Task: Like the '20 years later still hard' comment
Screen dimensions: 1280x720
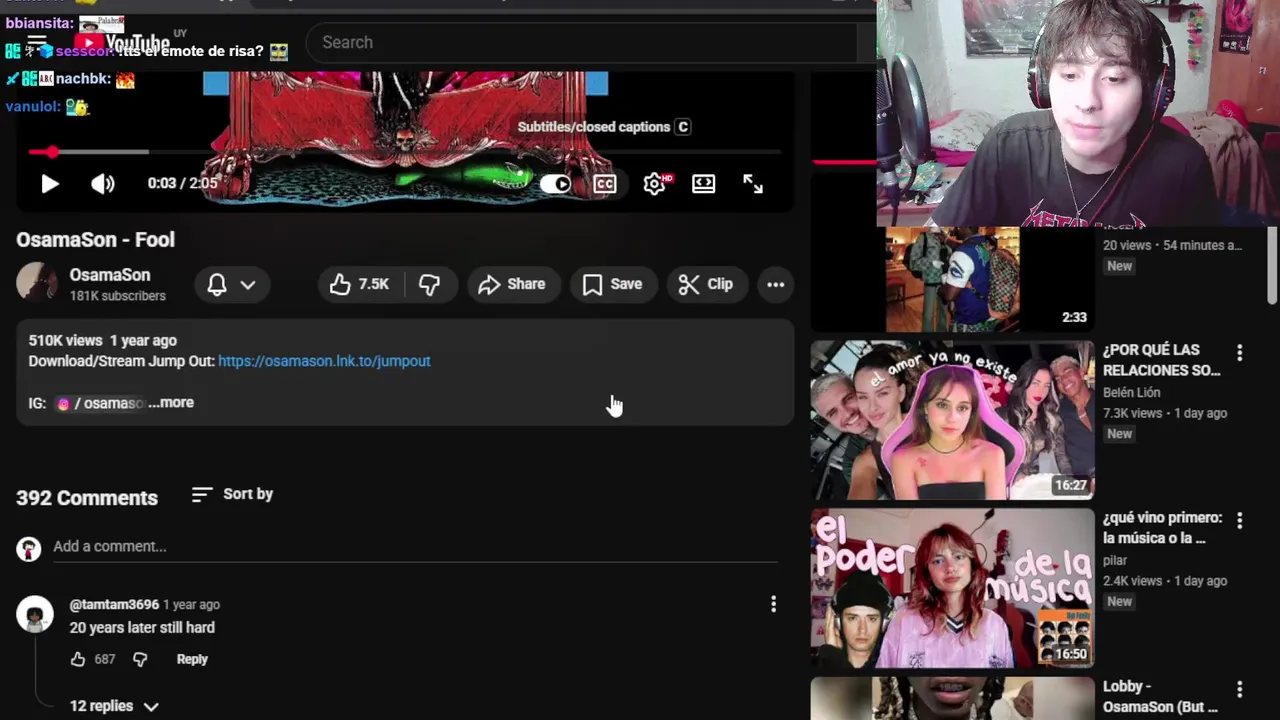Action: pyautogui.click(x=78, y=659)
